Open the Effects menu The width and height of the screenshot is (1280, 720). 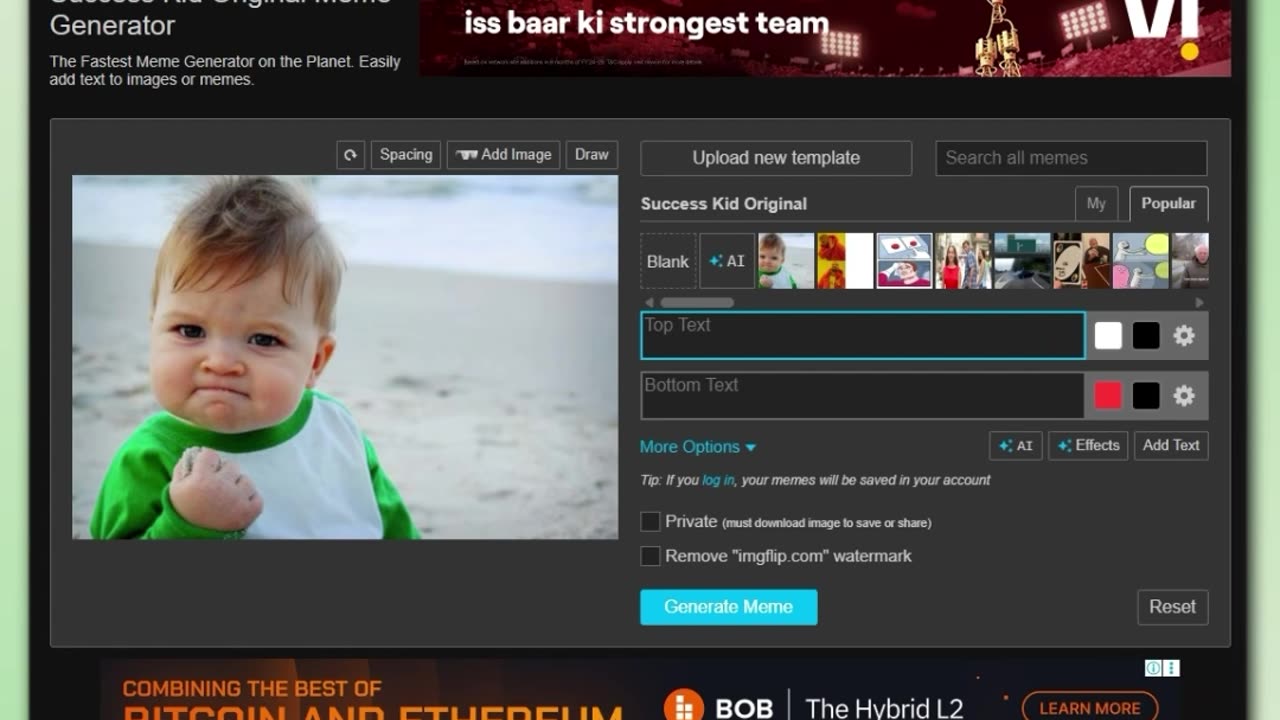(x=1088, y=446)
